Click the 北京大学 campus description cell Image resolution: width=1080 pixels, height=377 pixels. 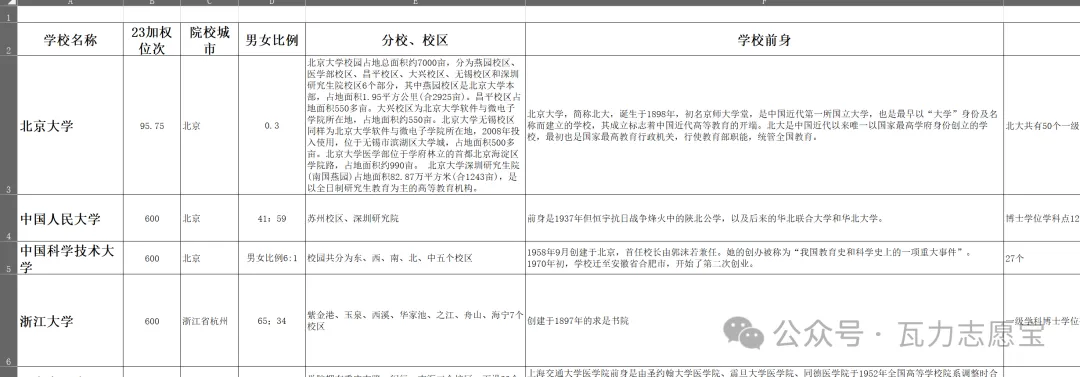point(415,126)
